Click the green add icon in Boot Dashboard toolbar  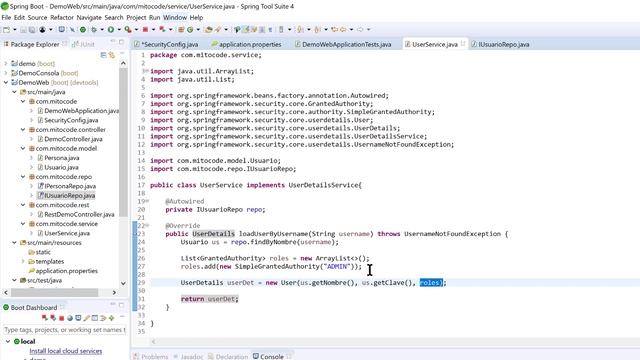click(x=111, y=318)
